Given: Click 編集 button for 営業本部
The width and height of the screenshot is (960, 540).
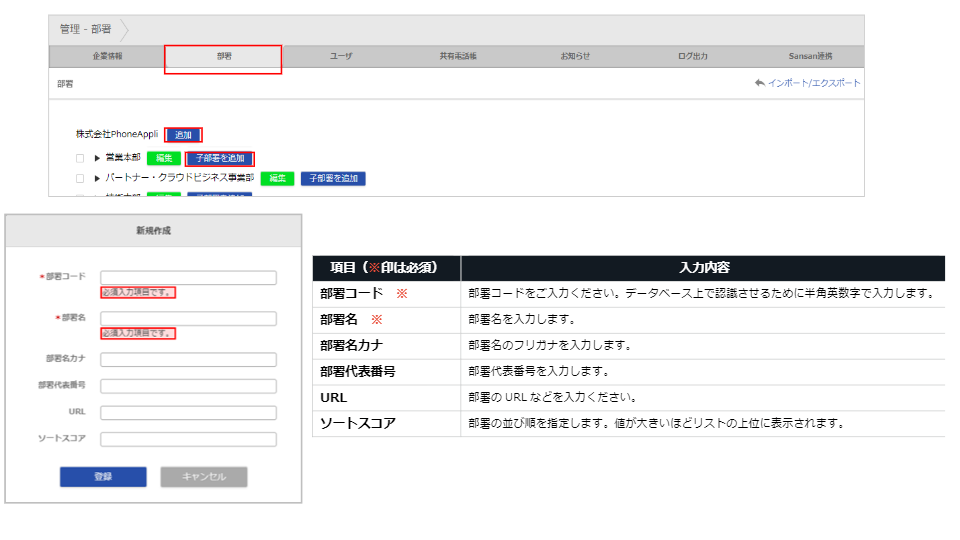Looking at the screenshot, I should click(x=163, y=158).
